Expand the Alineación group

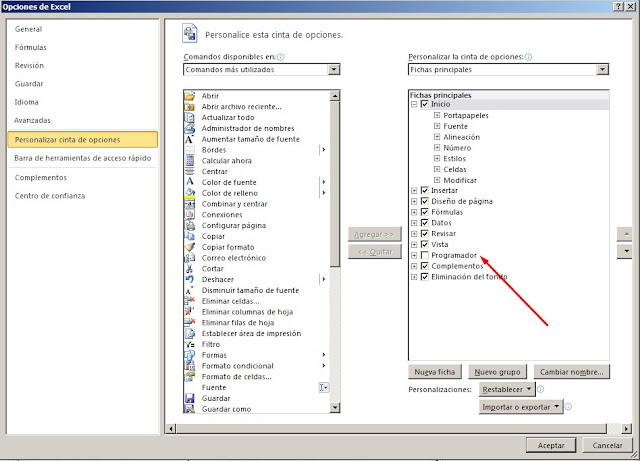[437, 137]
